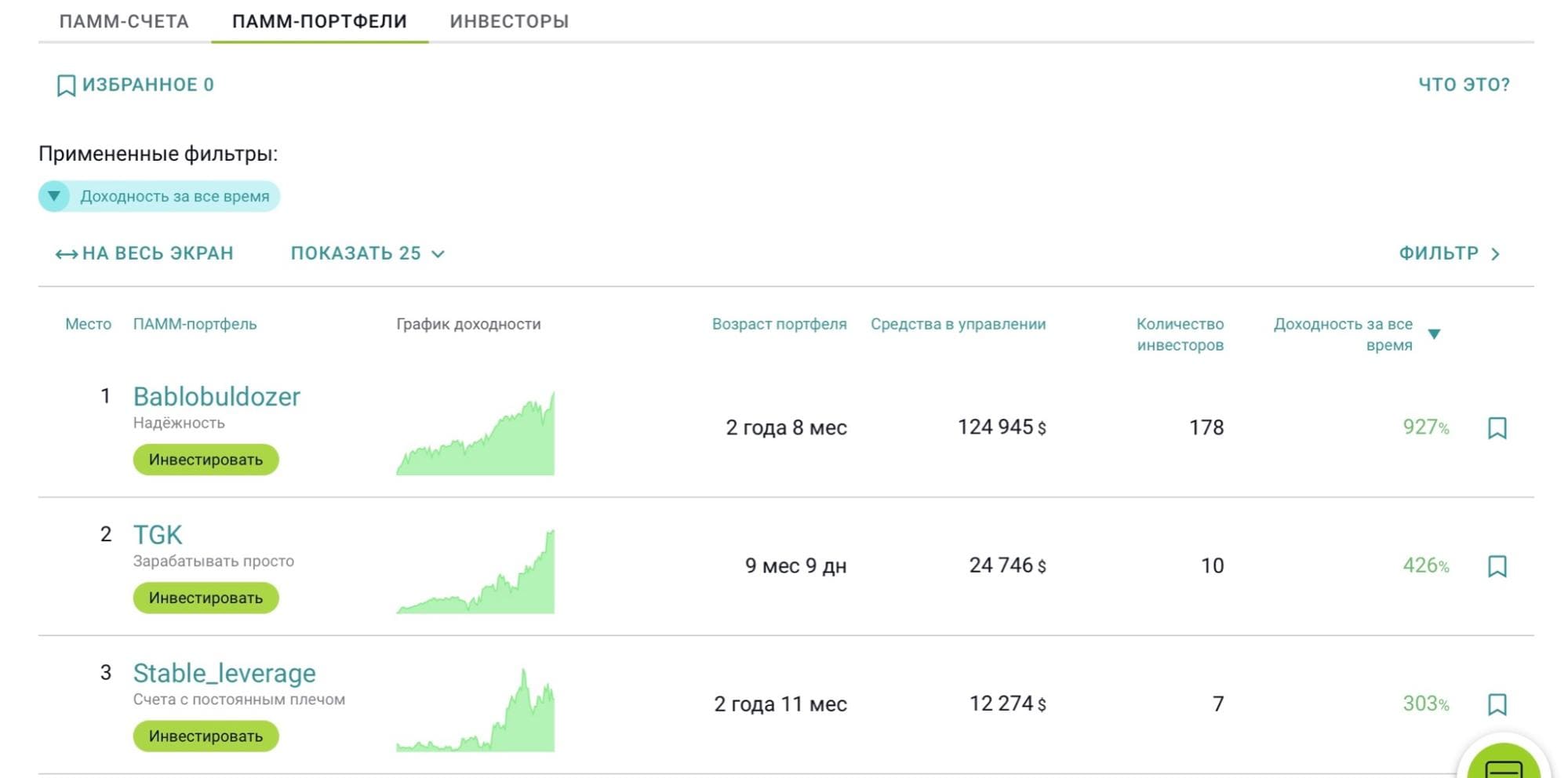Click the 303% return value
Image resolution: width=1568 pixels, height=778 pixels.
tap(1425, 703)
